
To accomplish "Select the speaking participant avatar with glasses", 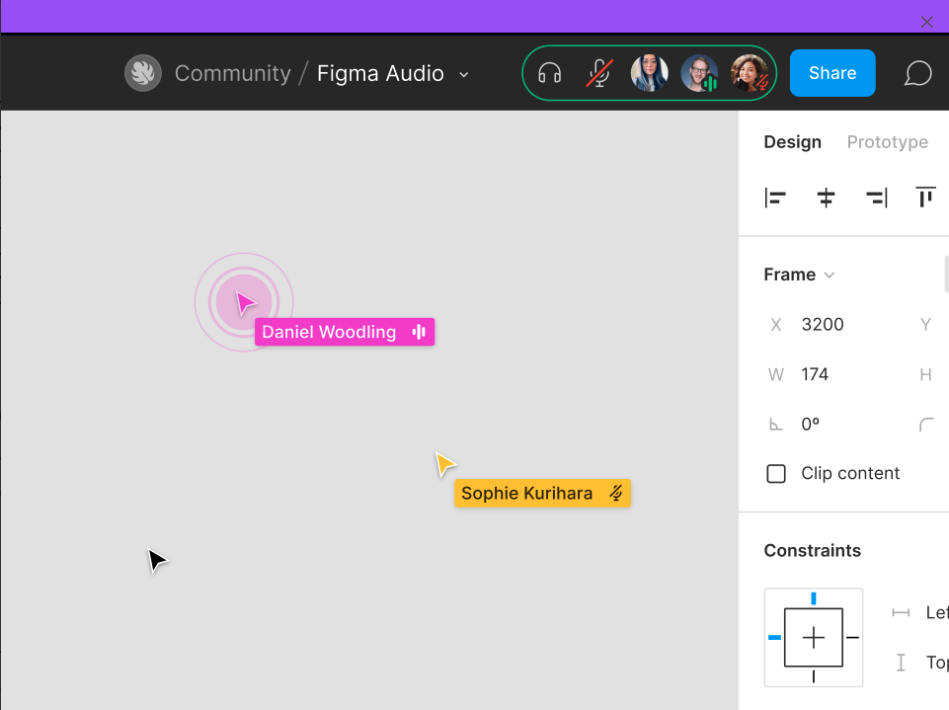I will click(699, 73).
